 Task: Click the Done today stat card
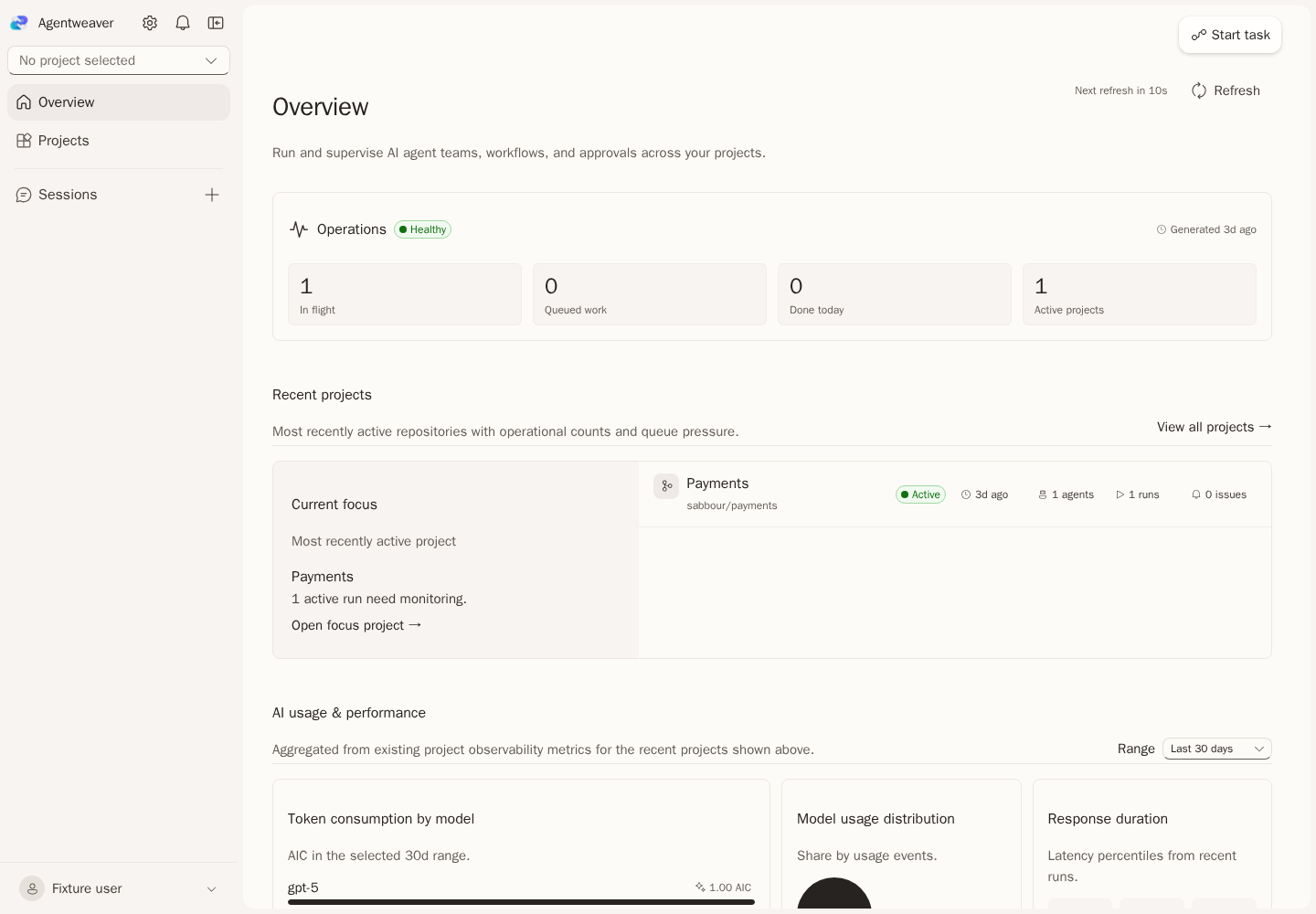coord(895,294)
